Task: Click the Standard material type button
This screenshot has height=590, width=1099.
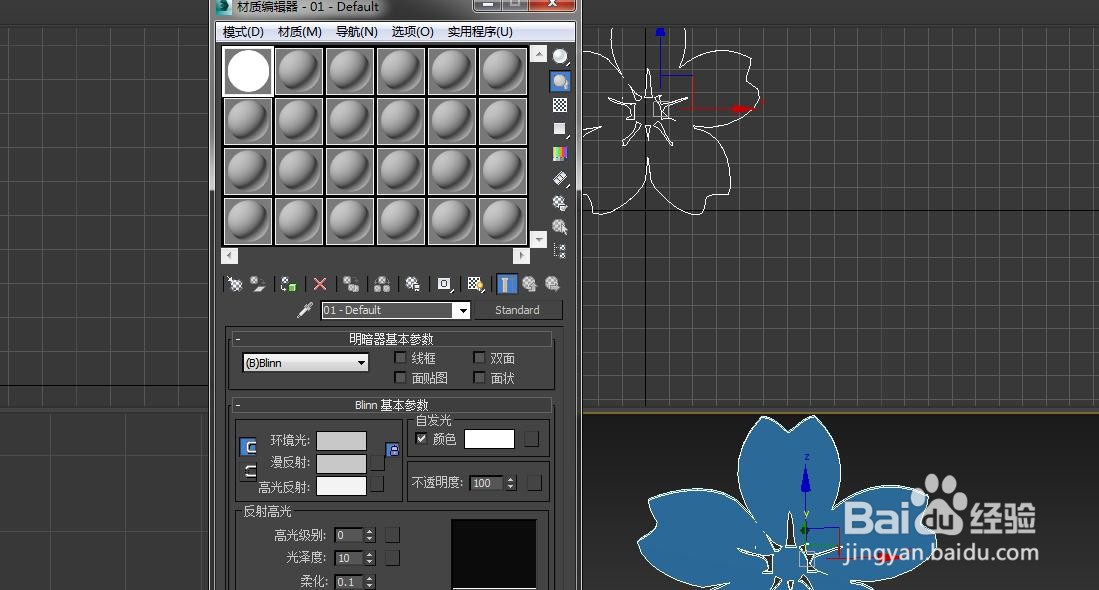Action: click(519, 310)
